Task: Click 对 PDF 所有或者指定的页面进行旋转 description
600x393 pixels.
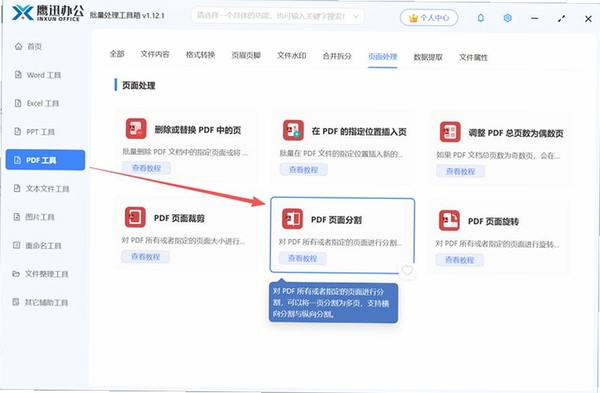Action: click(x=497, y=244)
